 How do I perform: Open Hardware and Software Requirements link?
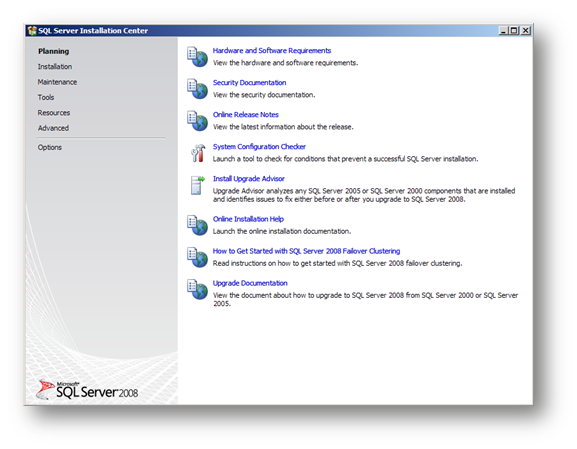coord(272,51)
